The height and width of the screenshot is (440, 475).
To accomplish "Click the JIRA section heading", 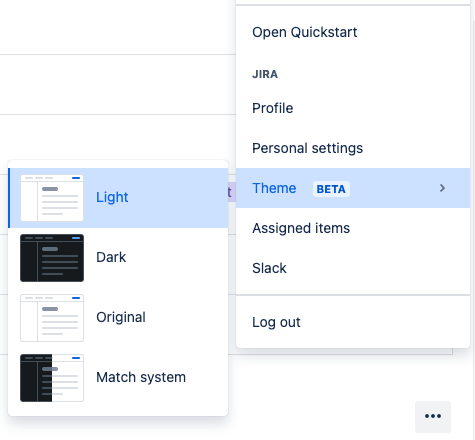I will click(x=265, y=74).
